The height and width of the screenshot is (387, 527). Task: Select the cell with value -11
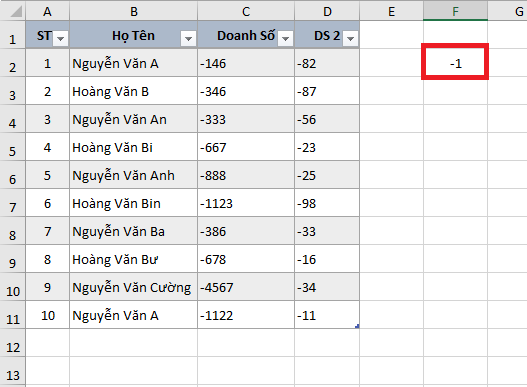click(x=327, y=315)
